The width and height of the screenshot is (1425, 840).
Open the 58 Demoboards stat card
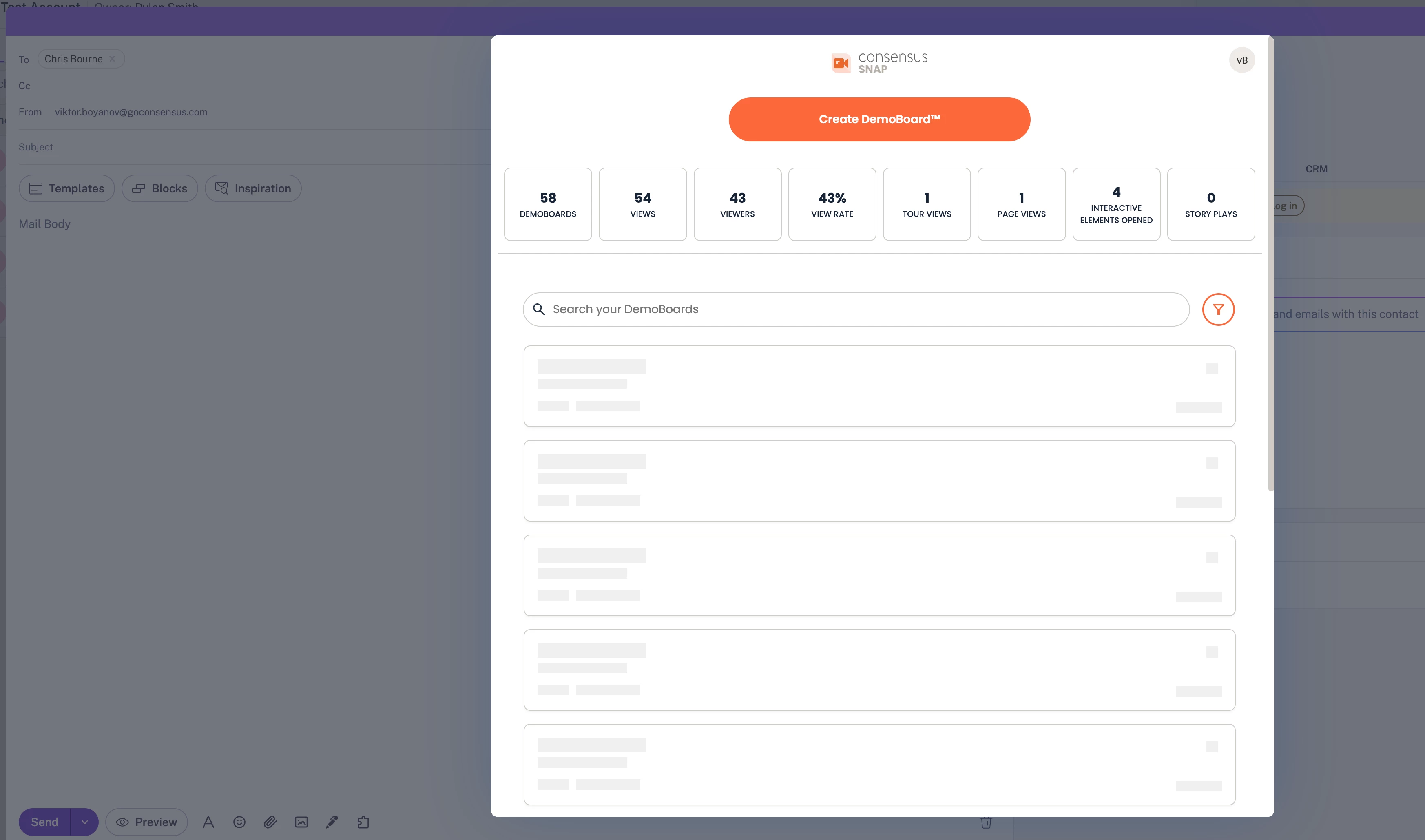tap(548, 204)
